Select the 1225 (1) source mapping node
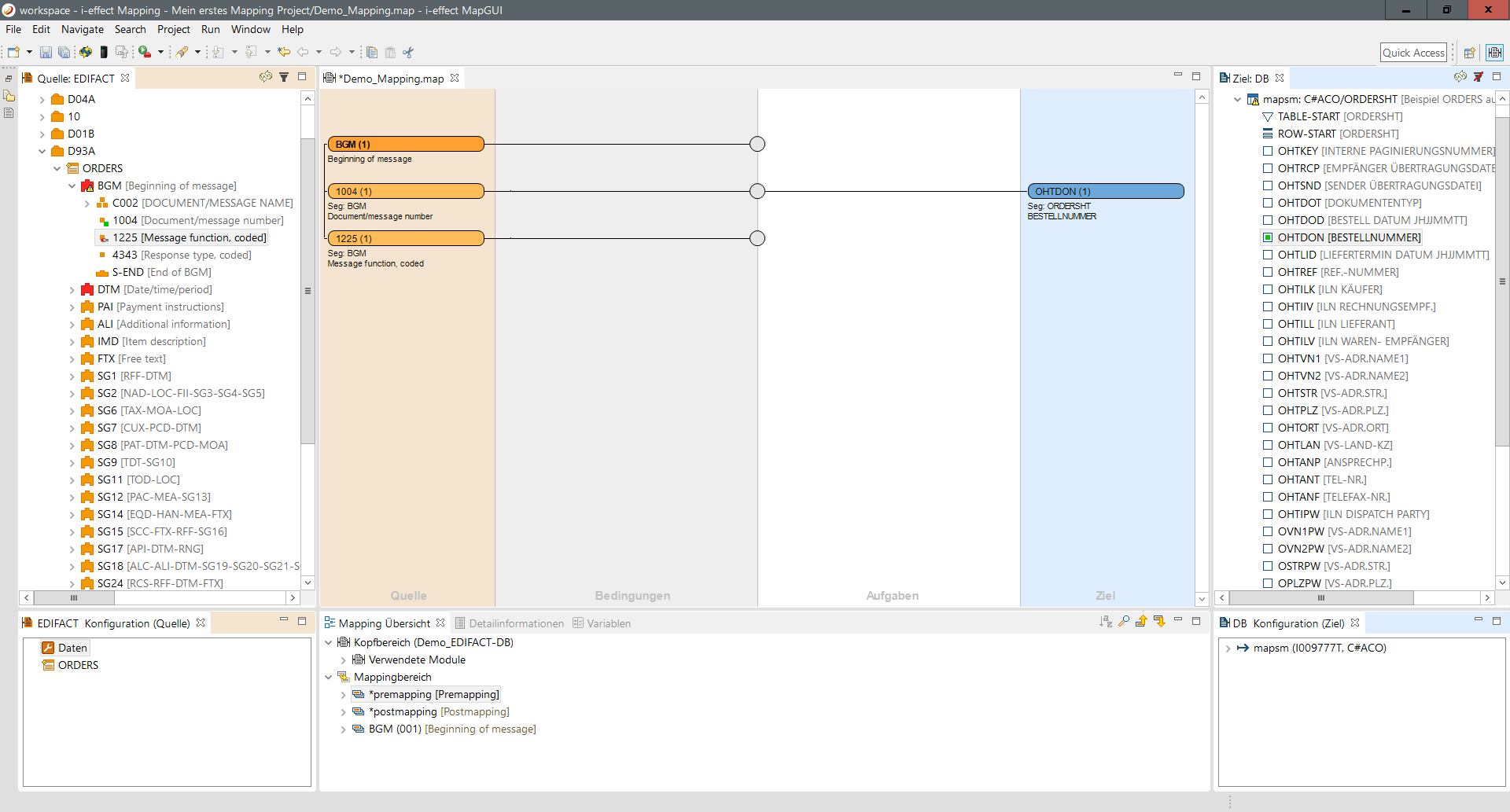1510x812 pixels. (x=405, y=238)
